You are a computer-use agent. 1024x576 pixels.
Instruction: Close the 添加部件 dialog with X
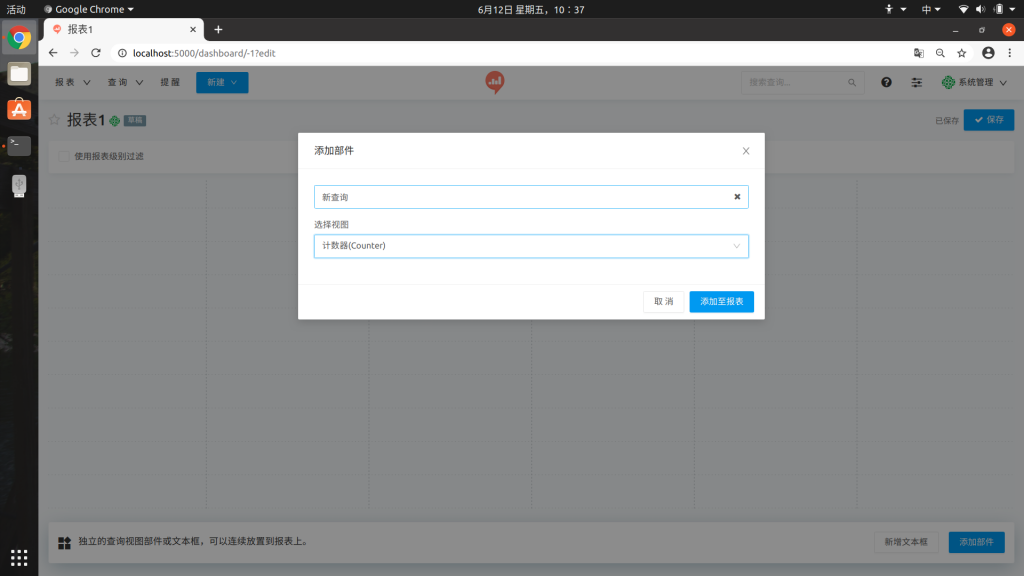(745, 151)
